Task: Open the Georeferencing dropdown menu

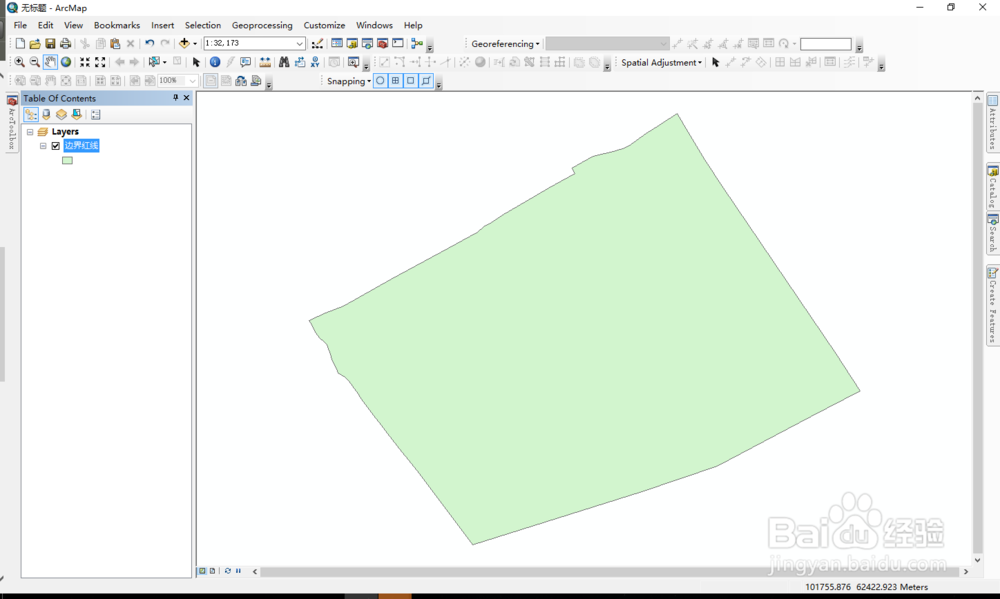Action: pos(505,43)
